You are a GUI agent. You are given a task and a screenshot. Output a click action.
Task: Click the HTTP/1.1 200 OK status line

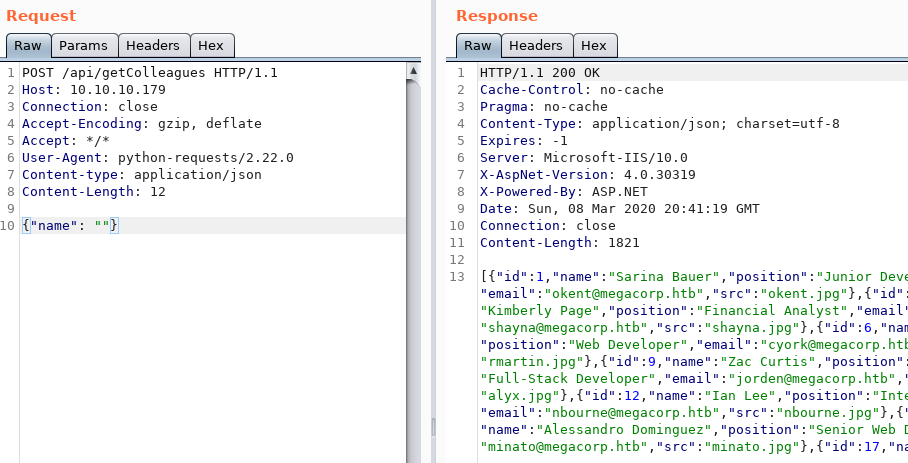click(x=540, y=73)
